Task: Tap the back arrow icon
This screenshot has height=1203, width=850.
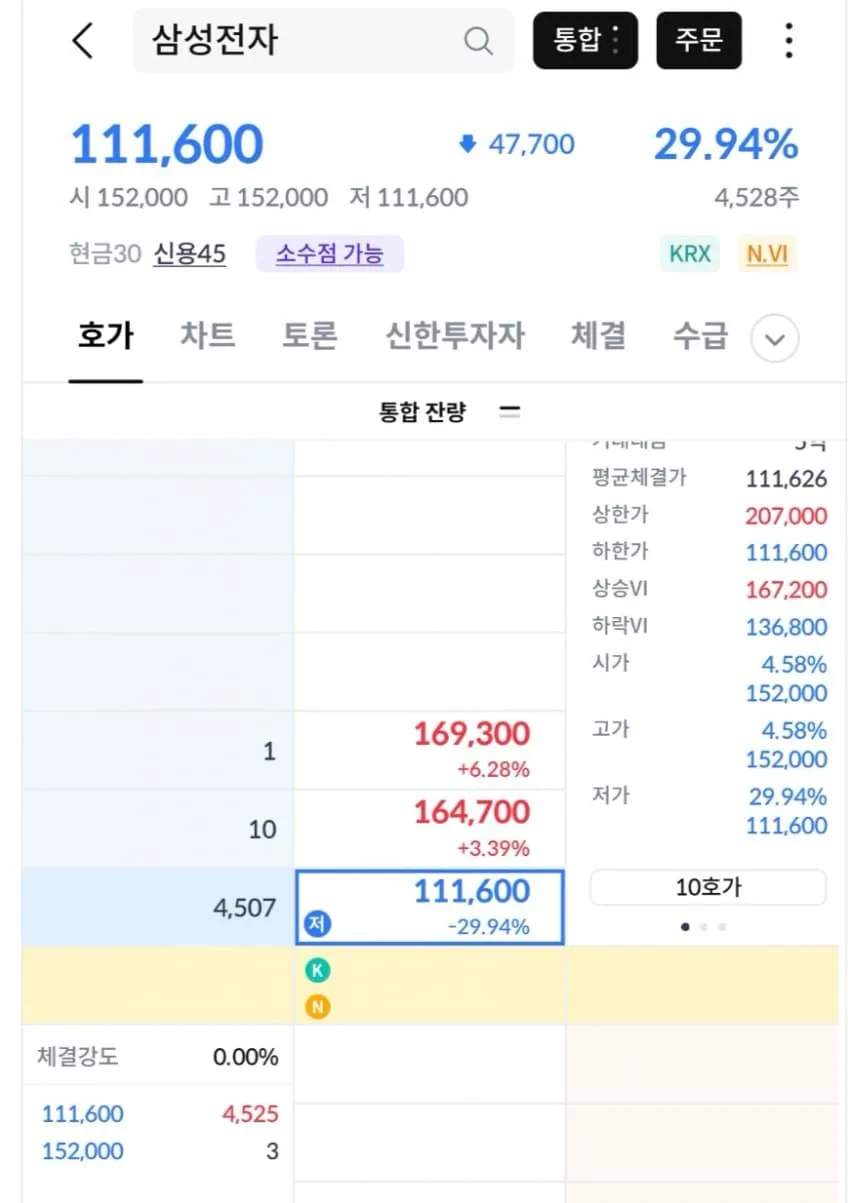Action: click(x=83, y=41)
